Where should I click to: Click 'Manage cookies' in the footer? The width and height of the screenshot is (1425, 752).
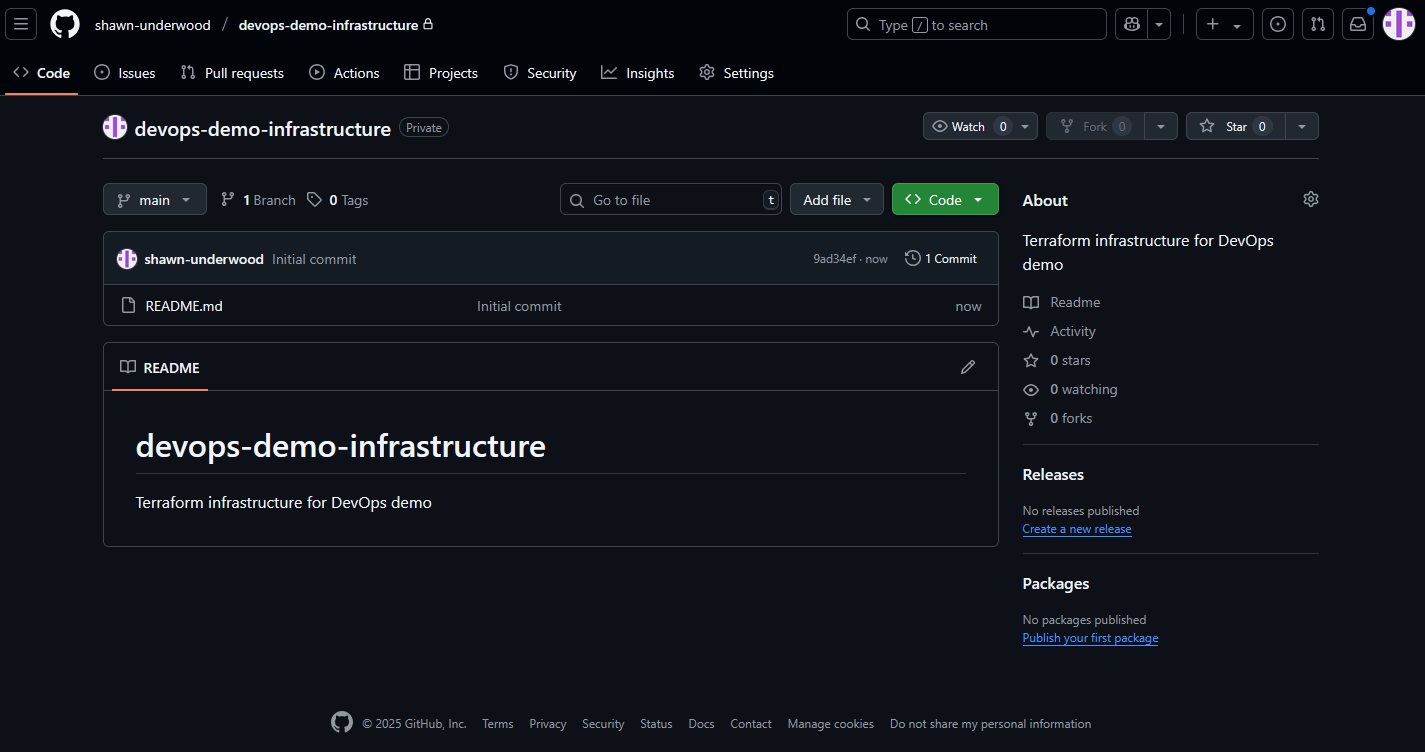tap(830, 724)
